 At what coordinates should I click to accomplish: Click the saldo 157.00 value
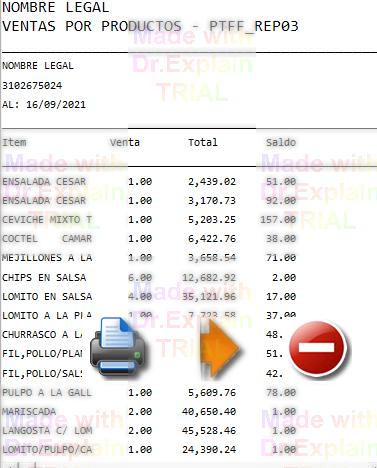pos(278,220)
